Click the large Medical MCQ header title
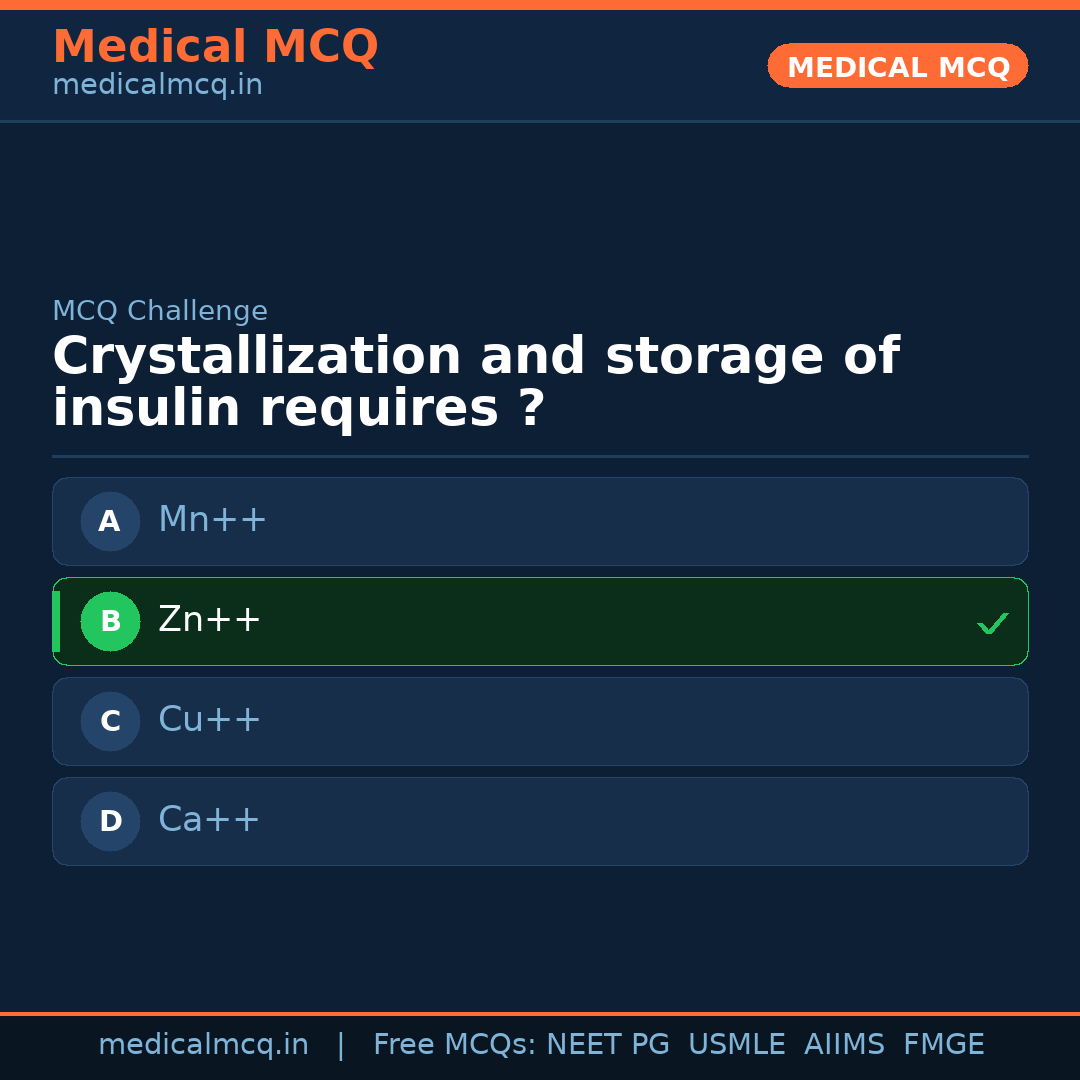1080x1080 pixels. pyautogui.click(x=215, y=47)
